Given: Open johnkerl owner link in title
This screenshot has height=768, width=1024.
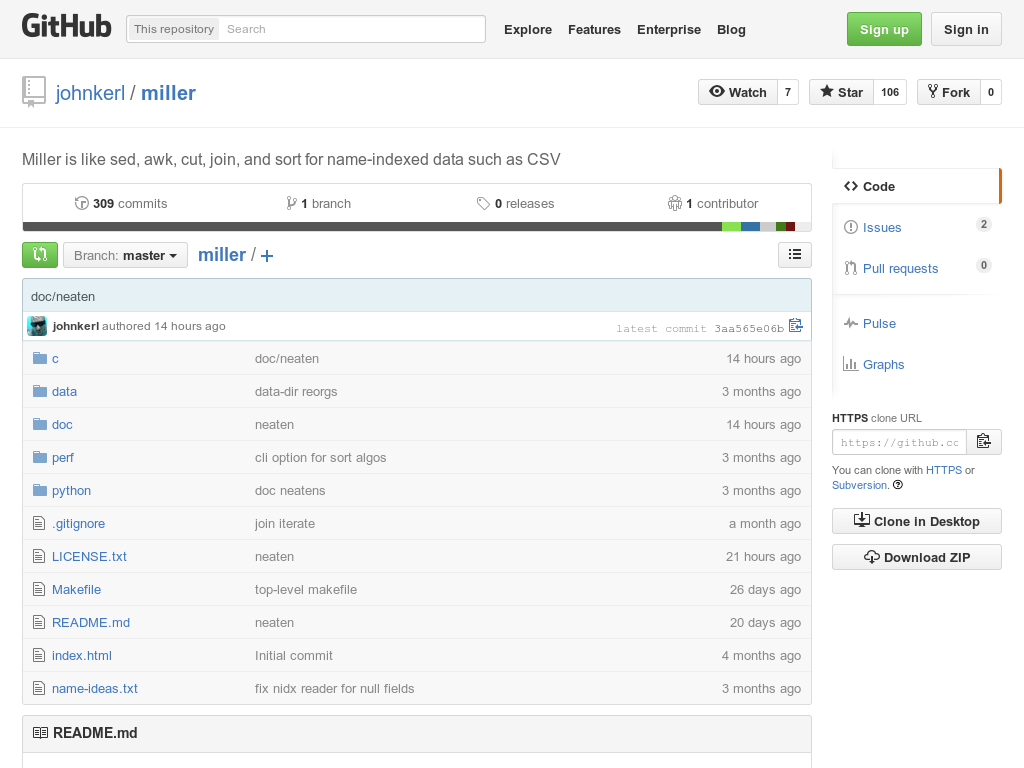Looking at the screenshot, I should [x=90, y=93].
